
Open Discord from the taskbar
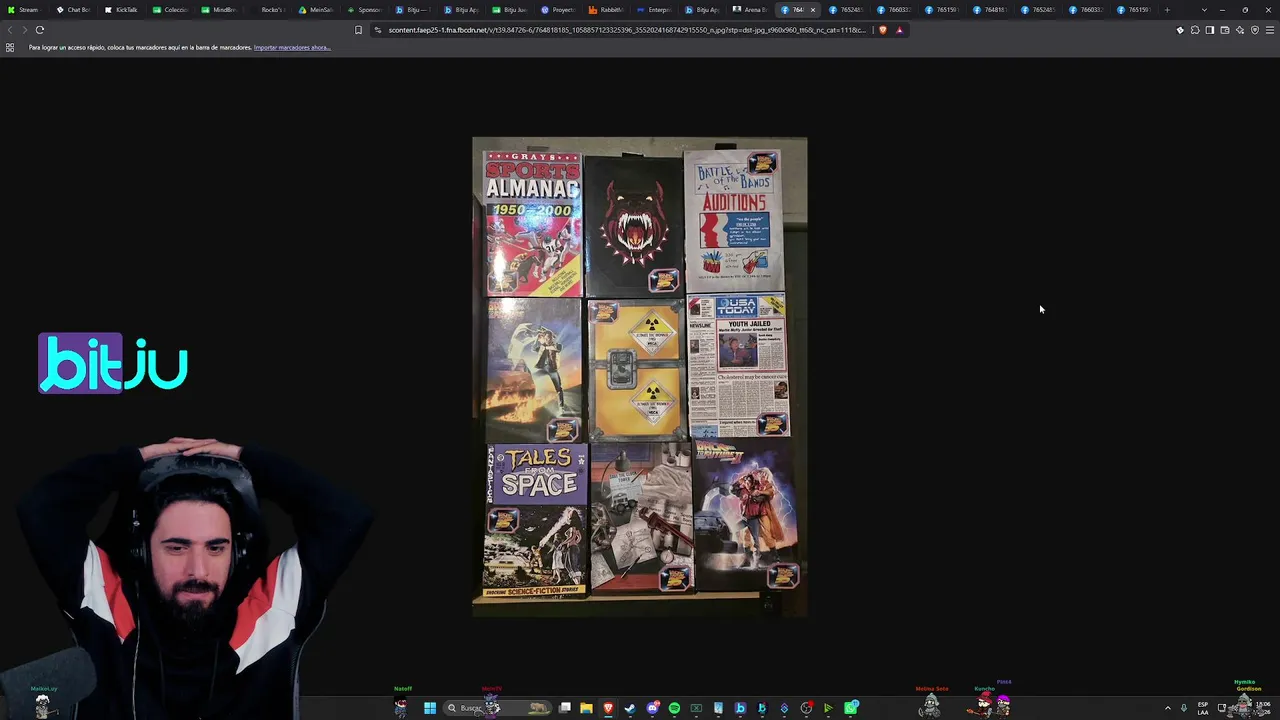tap(652, 708)
